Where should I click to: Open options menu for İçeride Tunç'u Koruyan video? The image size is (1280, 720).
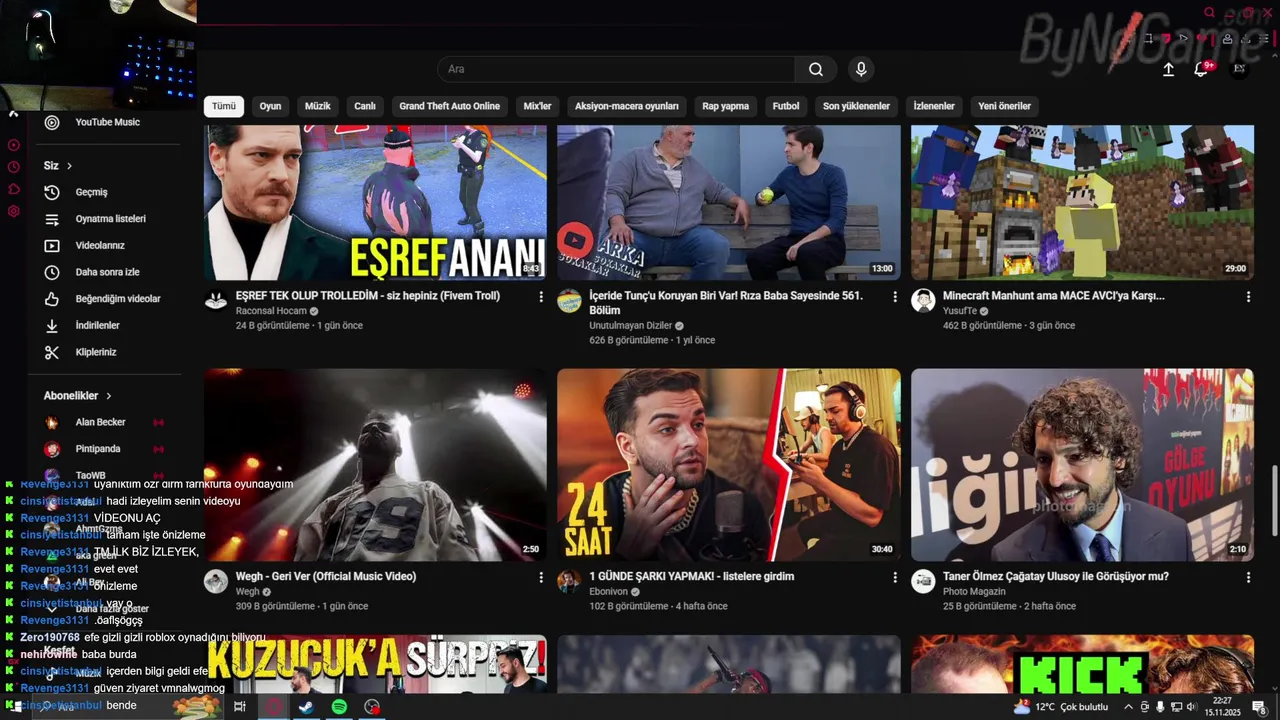pos(895,297)
